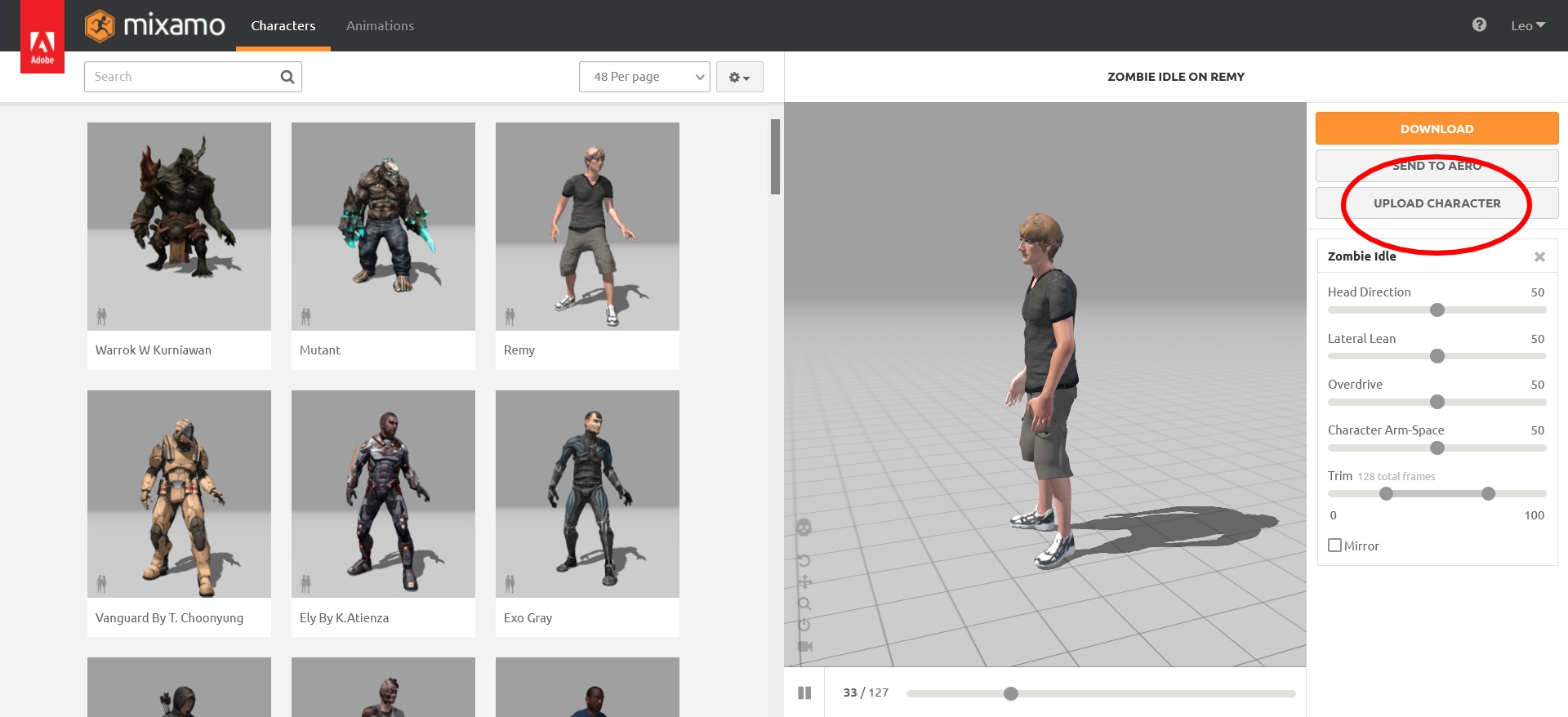This screenshot has width=1568, height=717.
Task: Click the search magnifier icon
Action: click(x=287, y=77)
